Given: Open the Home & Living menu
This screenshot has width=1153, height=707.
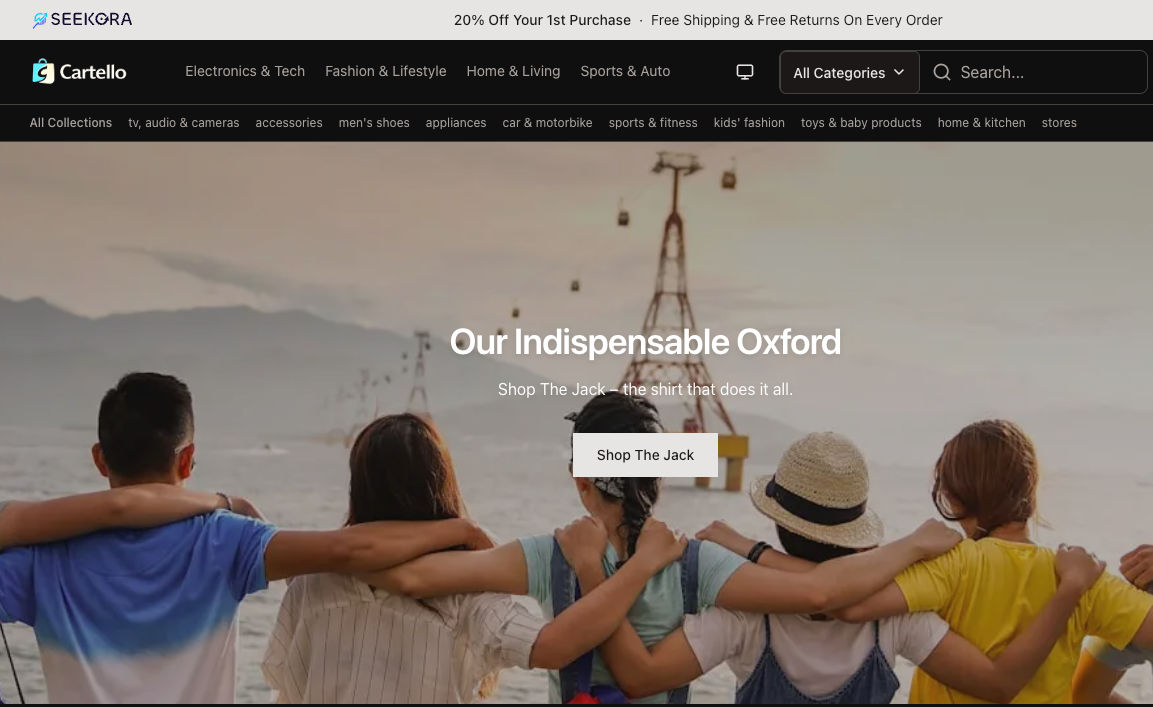Looking at the screenshot, I should [513, 71].
